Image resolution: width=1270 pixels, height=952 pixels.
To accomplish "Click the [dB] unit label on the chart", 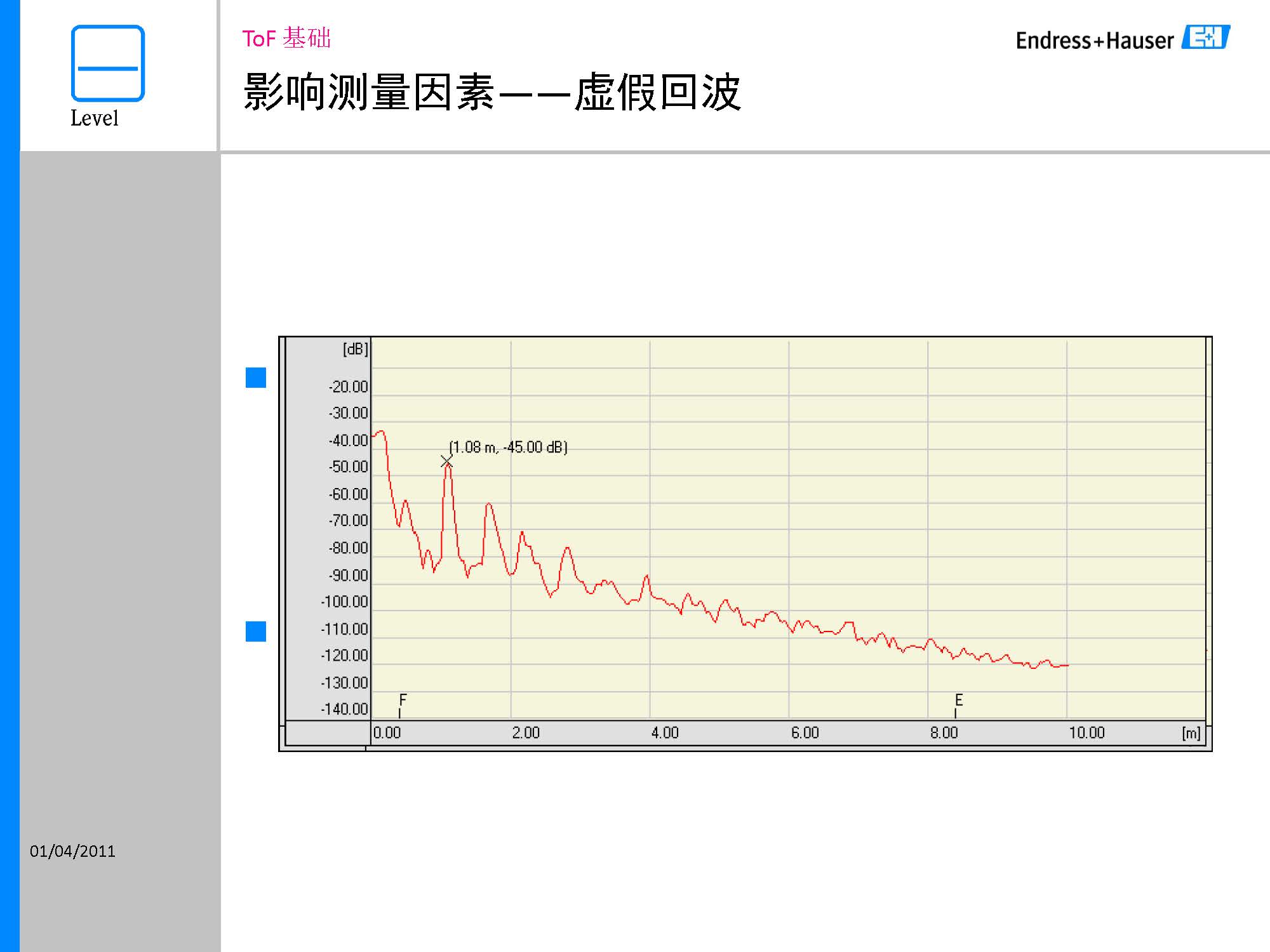I will click(x=355, y=349).
